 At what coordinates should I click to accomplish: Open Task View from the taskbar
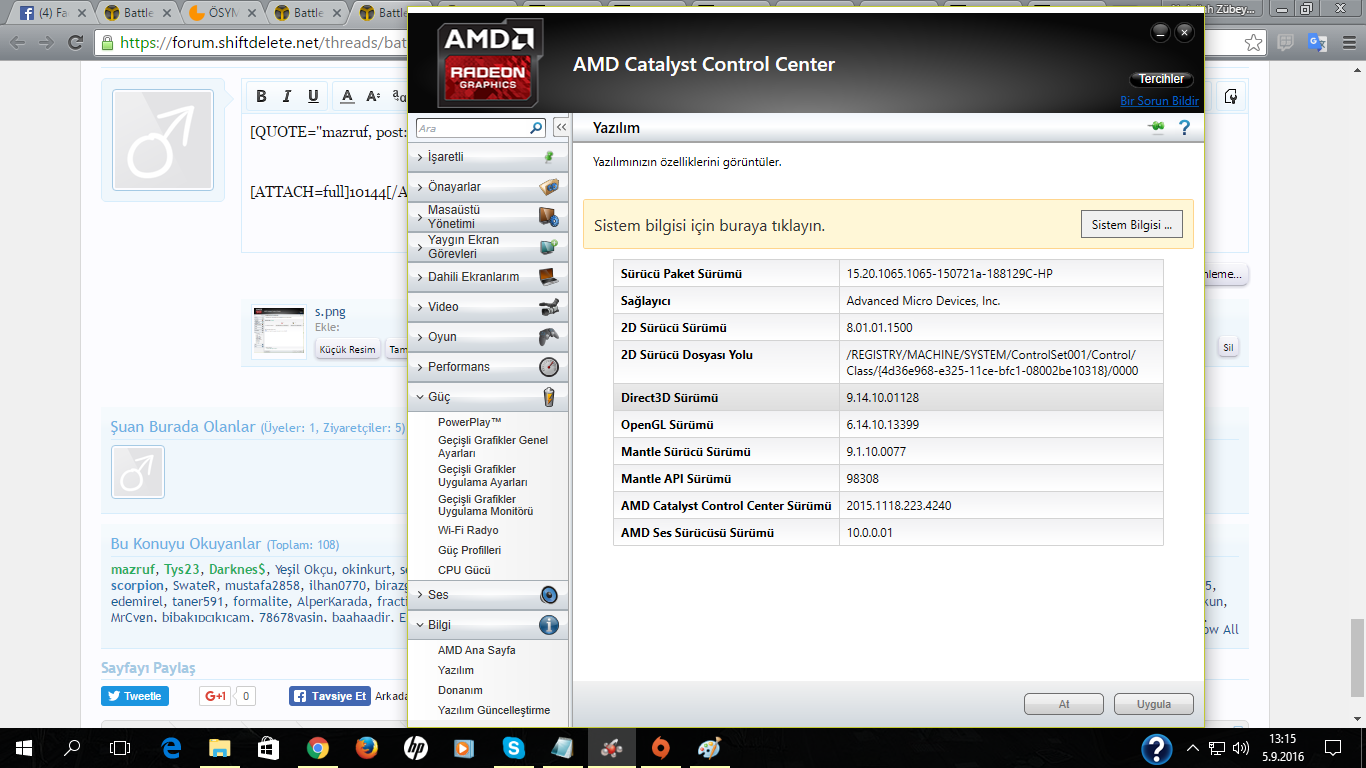[x=120, y=747]
